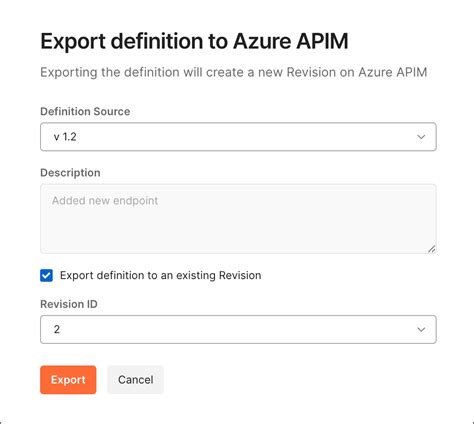
Task: Click 'Azure APIM' in the subtitle text
Action: [x=393, y=72]
